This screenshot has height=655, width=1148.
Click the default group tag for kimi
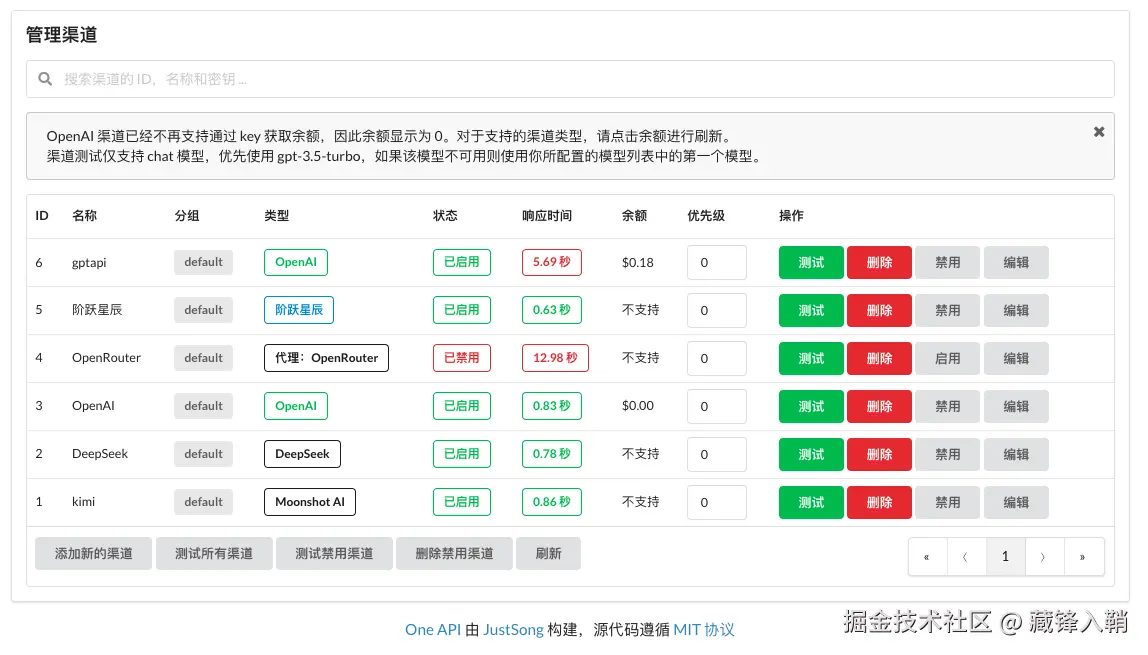(204, 502)
